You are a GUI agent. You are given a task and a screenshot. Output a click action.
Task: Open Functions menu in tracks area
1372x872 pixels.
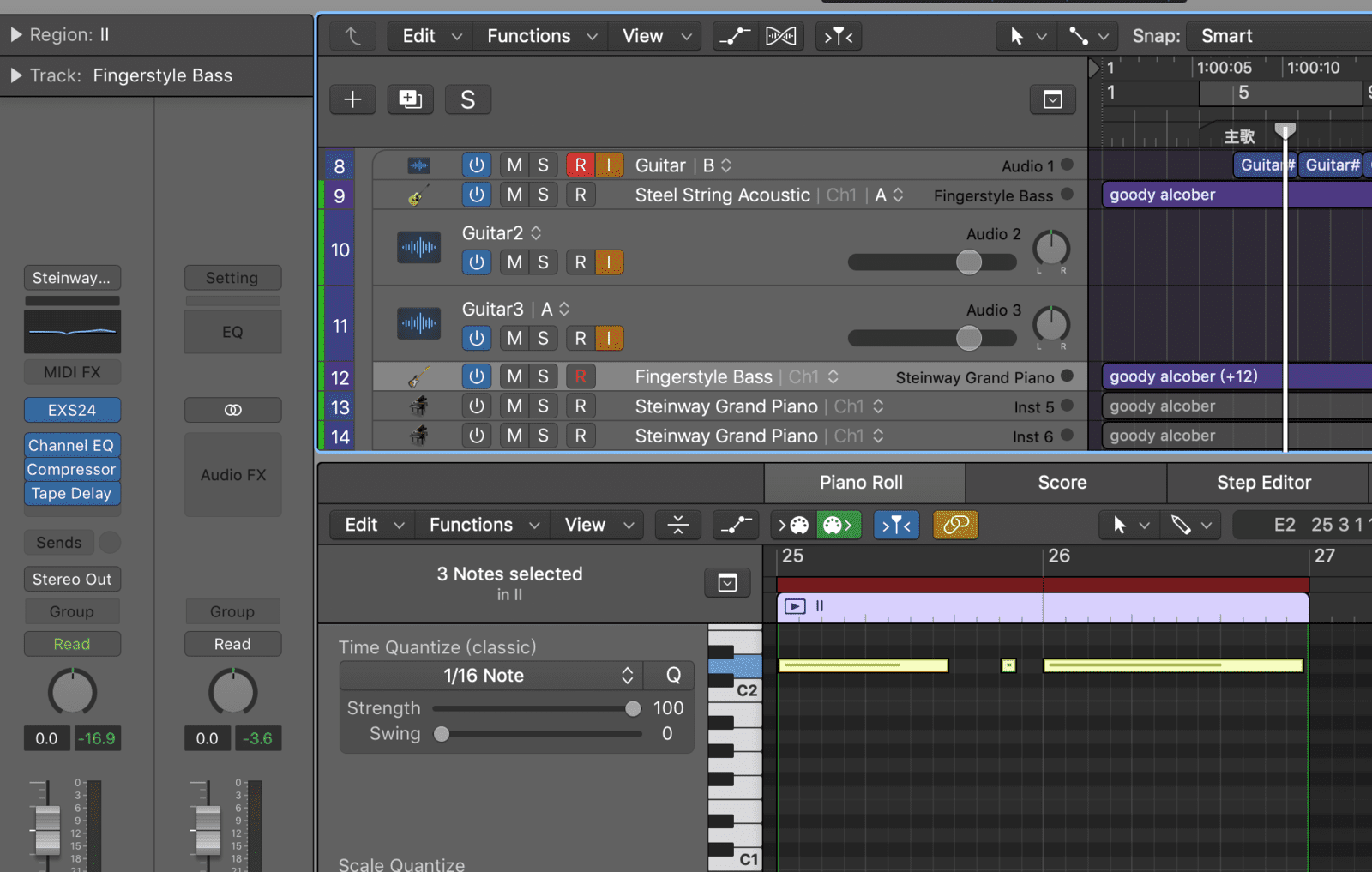tap(541, 36)
